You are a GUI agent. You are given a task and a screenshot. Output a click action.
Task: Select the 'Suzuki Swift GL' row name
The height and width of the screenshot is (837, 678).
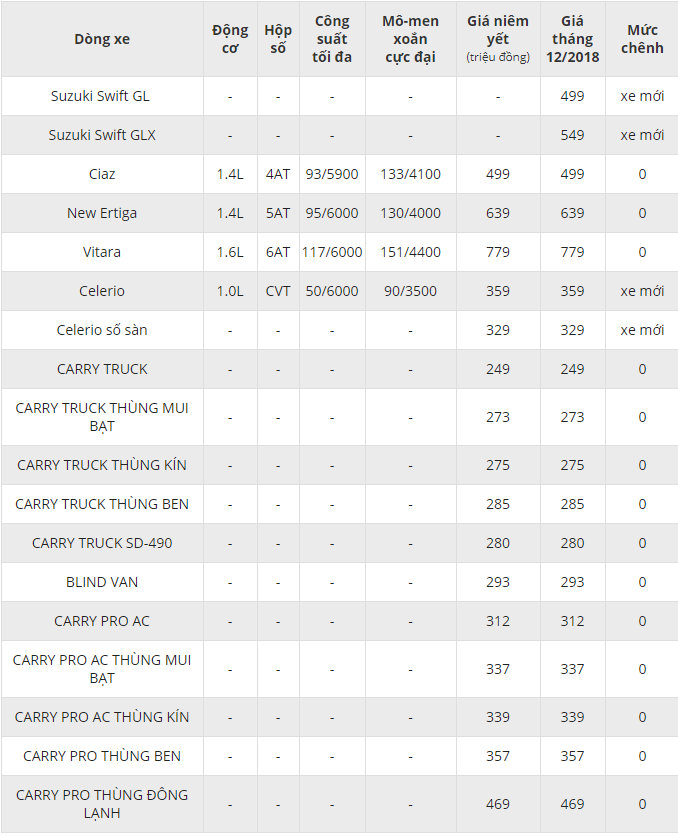pos(102,96)
